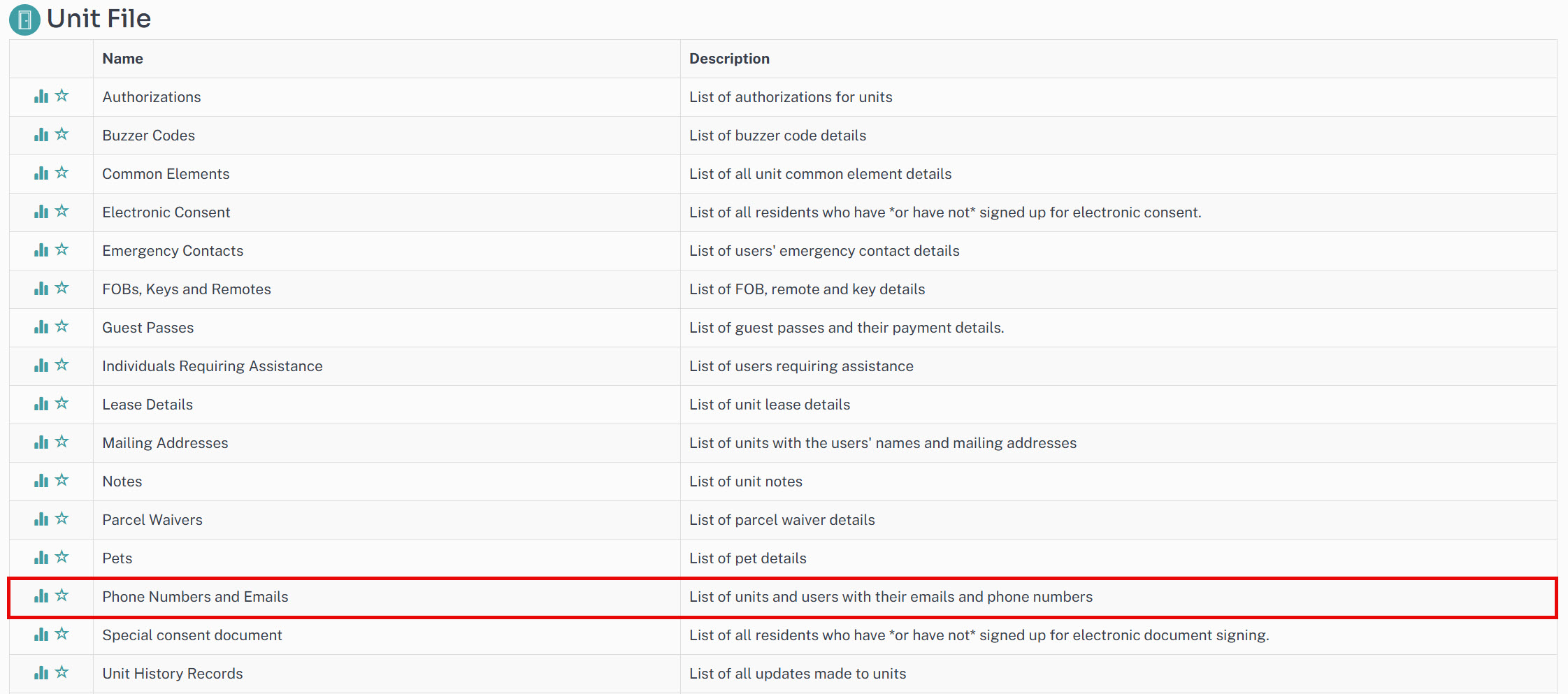Click description 'List of parcel waiver details'
Screen dimensions: 1568x694
[x=782, y=520]
